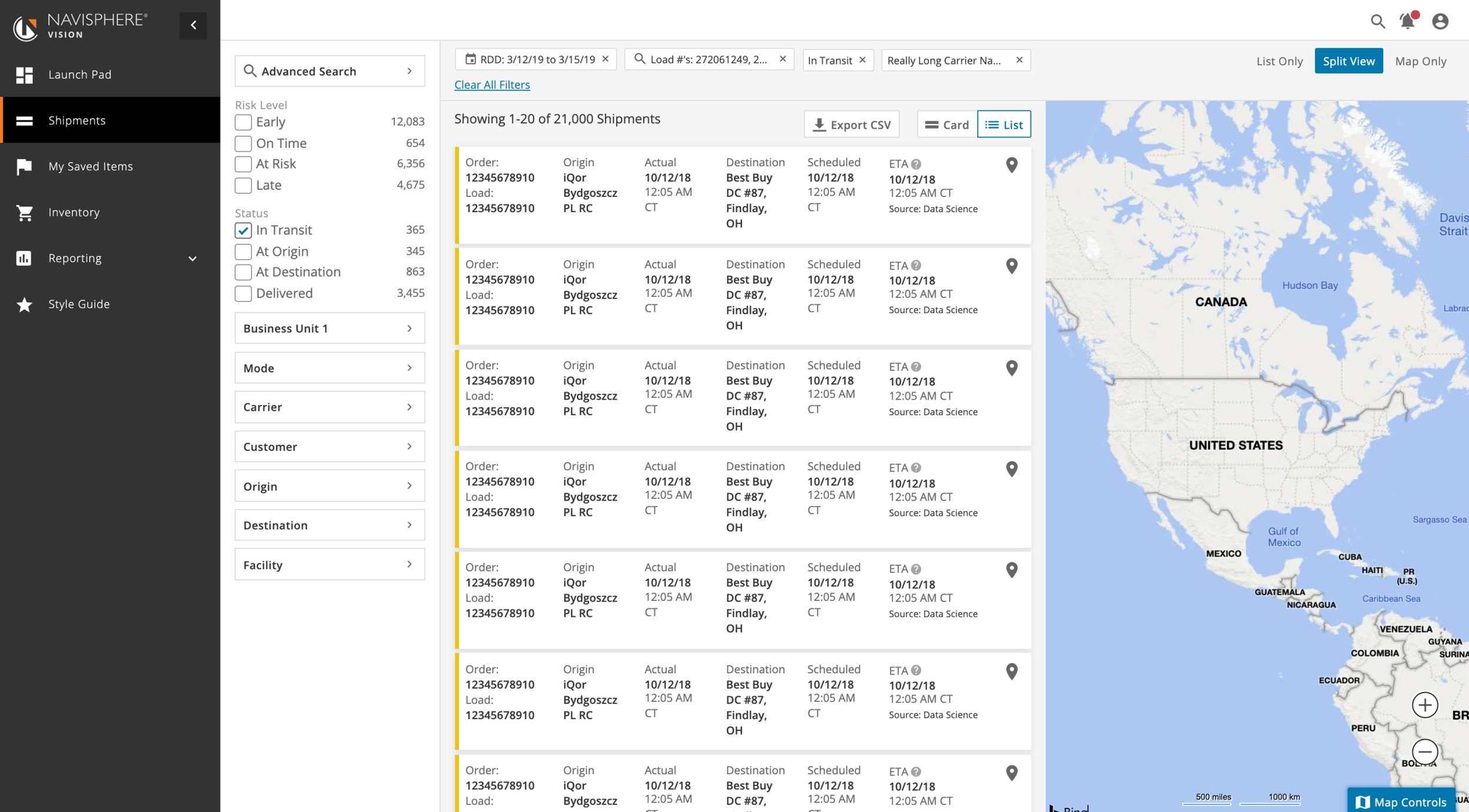Collapse the sidebar with the left chevron

point(193,25)
